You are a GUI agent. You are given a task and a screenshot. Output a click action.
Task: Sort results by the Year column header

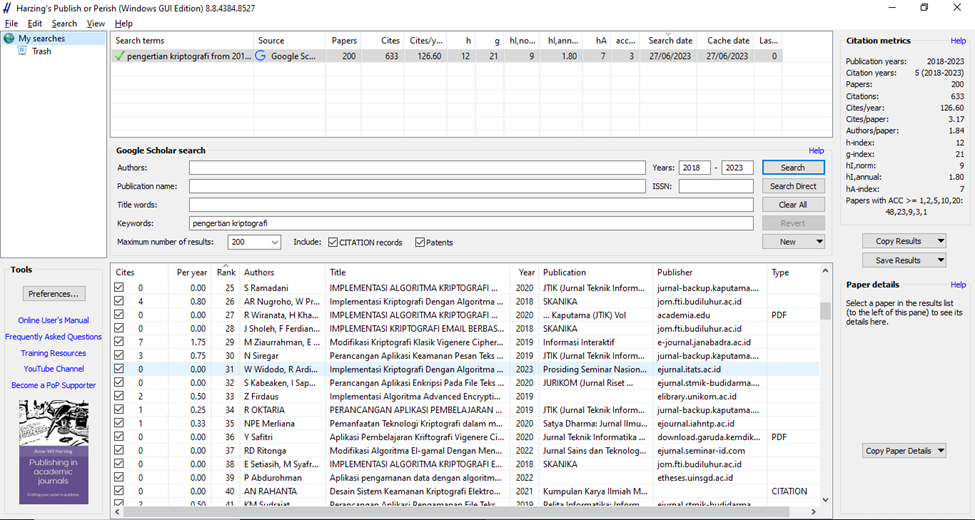coord(526,272)
